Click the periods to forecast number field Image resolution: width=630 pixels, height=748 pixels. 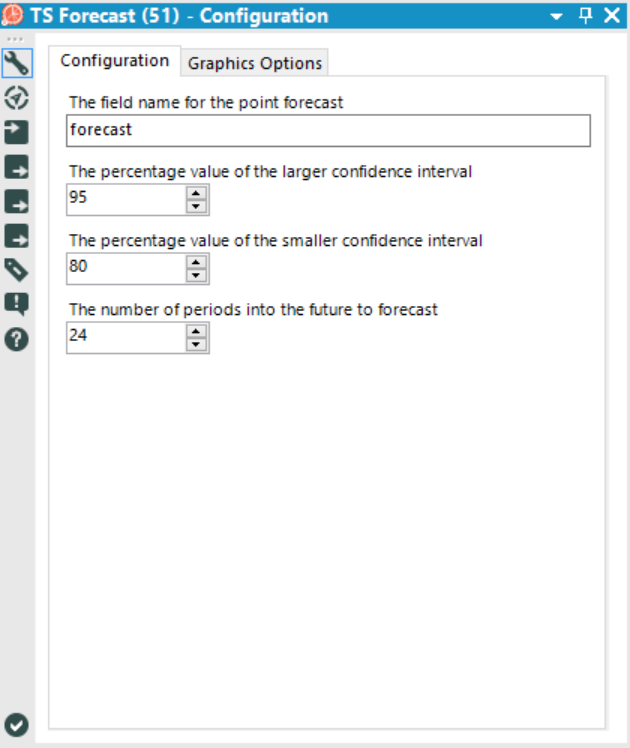click(x=126, y=337)
